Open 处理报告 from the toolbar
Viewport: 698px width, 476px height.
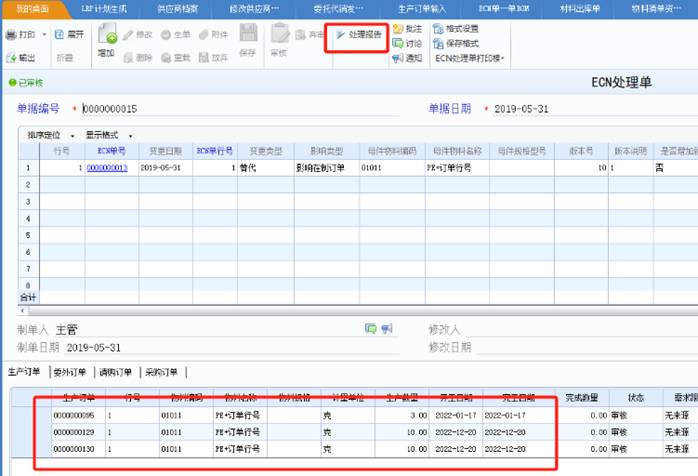click(357, 34)
